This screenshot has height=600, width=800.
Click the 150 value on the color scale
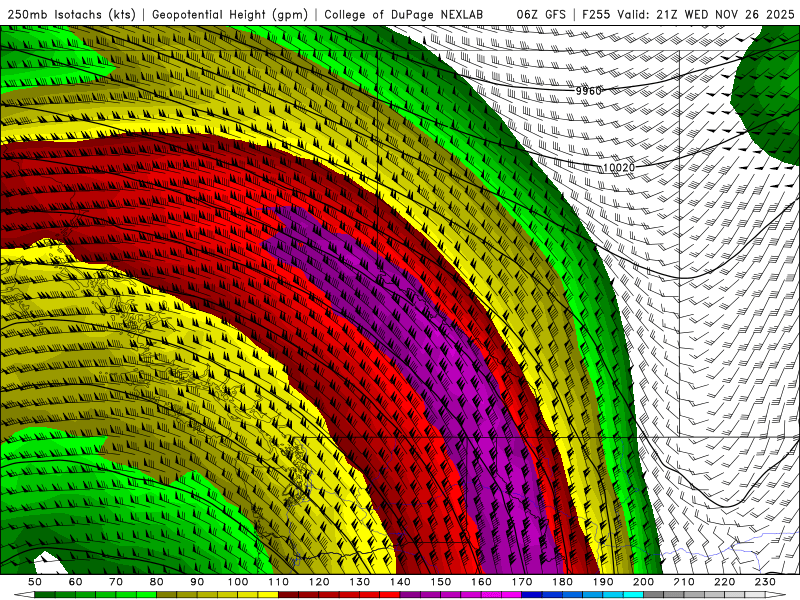pos(440,582)
